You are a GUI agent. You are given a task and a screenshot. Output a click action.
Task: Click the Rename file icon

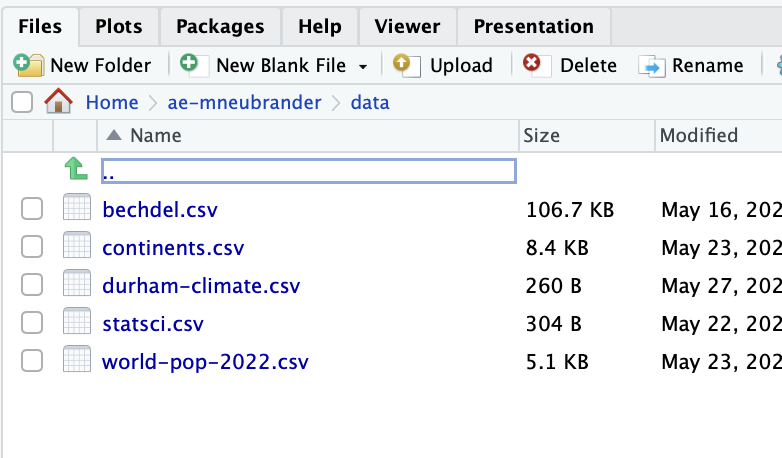(x=652, y=66)
